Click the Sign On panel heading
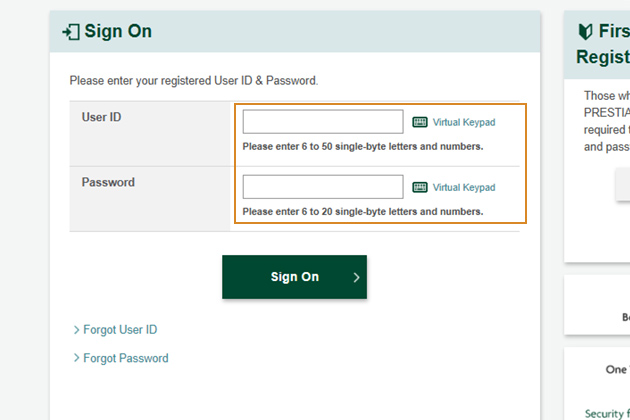This screenshot has height=420, width=630. tap(118, 32)
